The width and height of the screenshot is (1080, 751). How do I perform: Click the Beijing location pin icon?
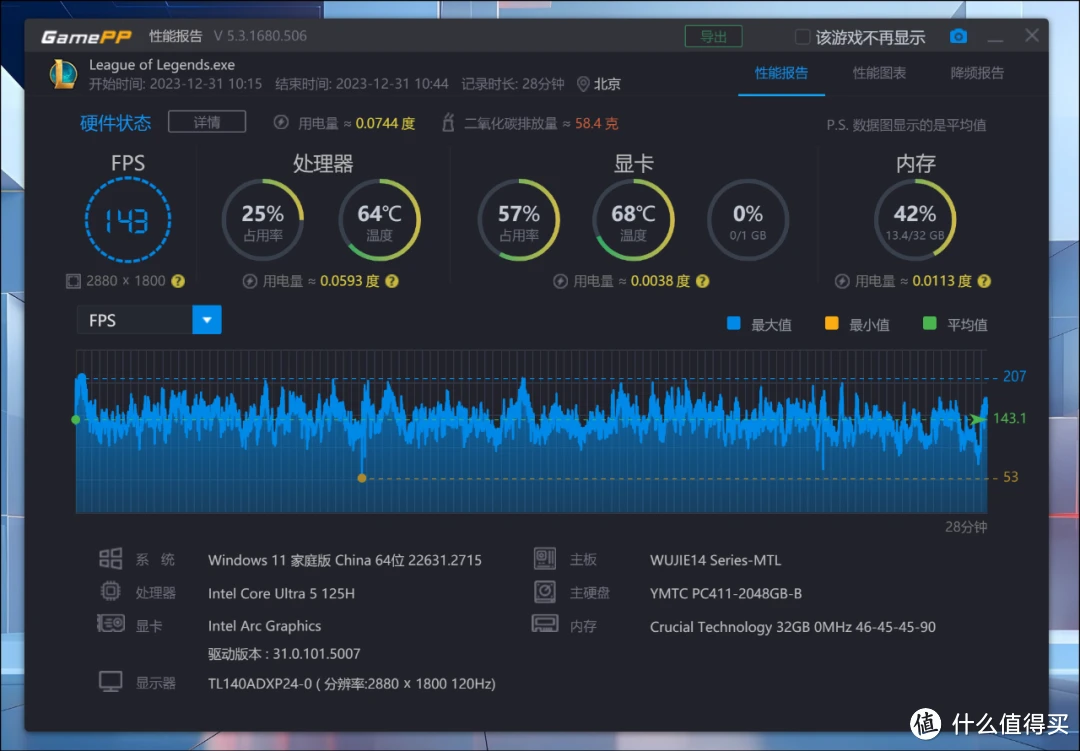pos(583,84)
